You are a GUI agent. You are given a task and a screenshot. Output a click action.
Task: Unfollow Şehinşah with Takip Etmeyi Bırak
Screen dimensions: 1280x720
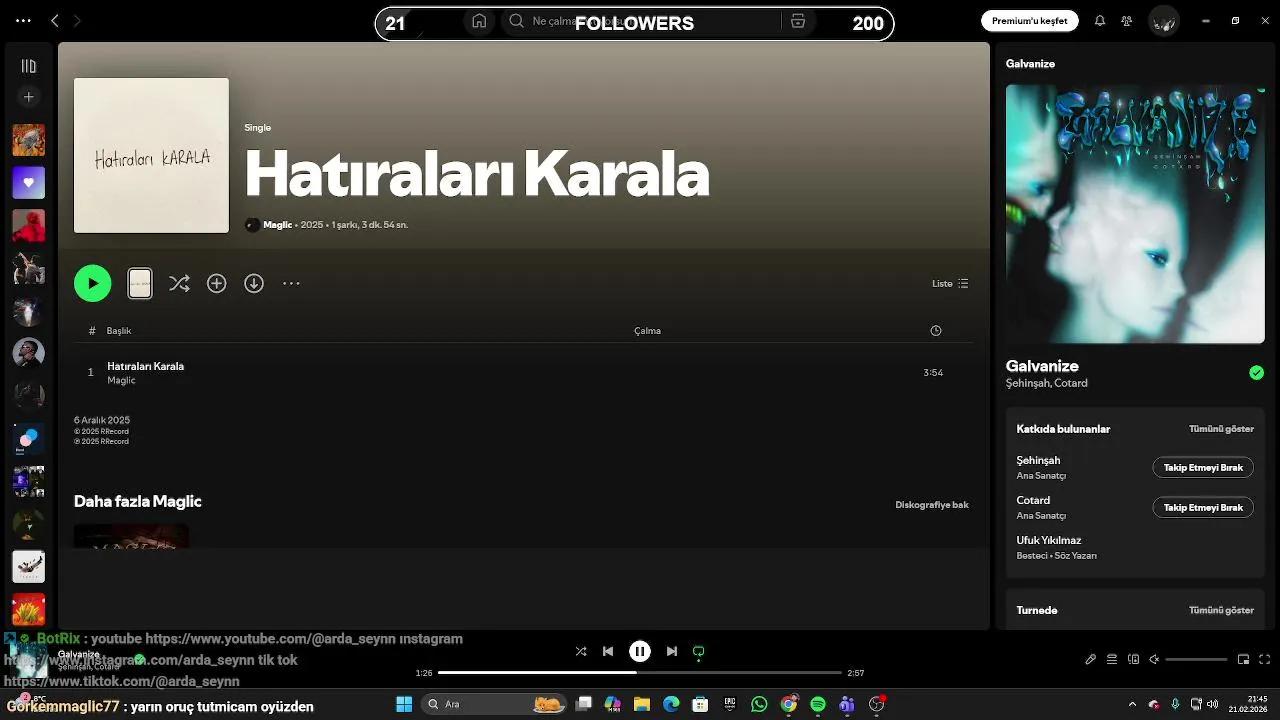(x=1203, y=468)
